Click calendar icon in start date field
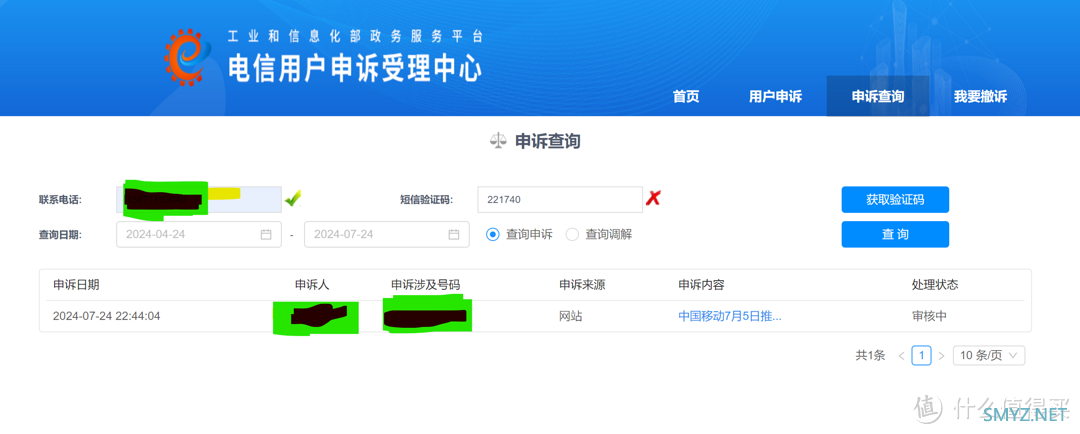Image resolution: width=1080 pixels, height=434 pixels. pos(266,235)
